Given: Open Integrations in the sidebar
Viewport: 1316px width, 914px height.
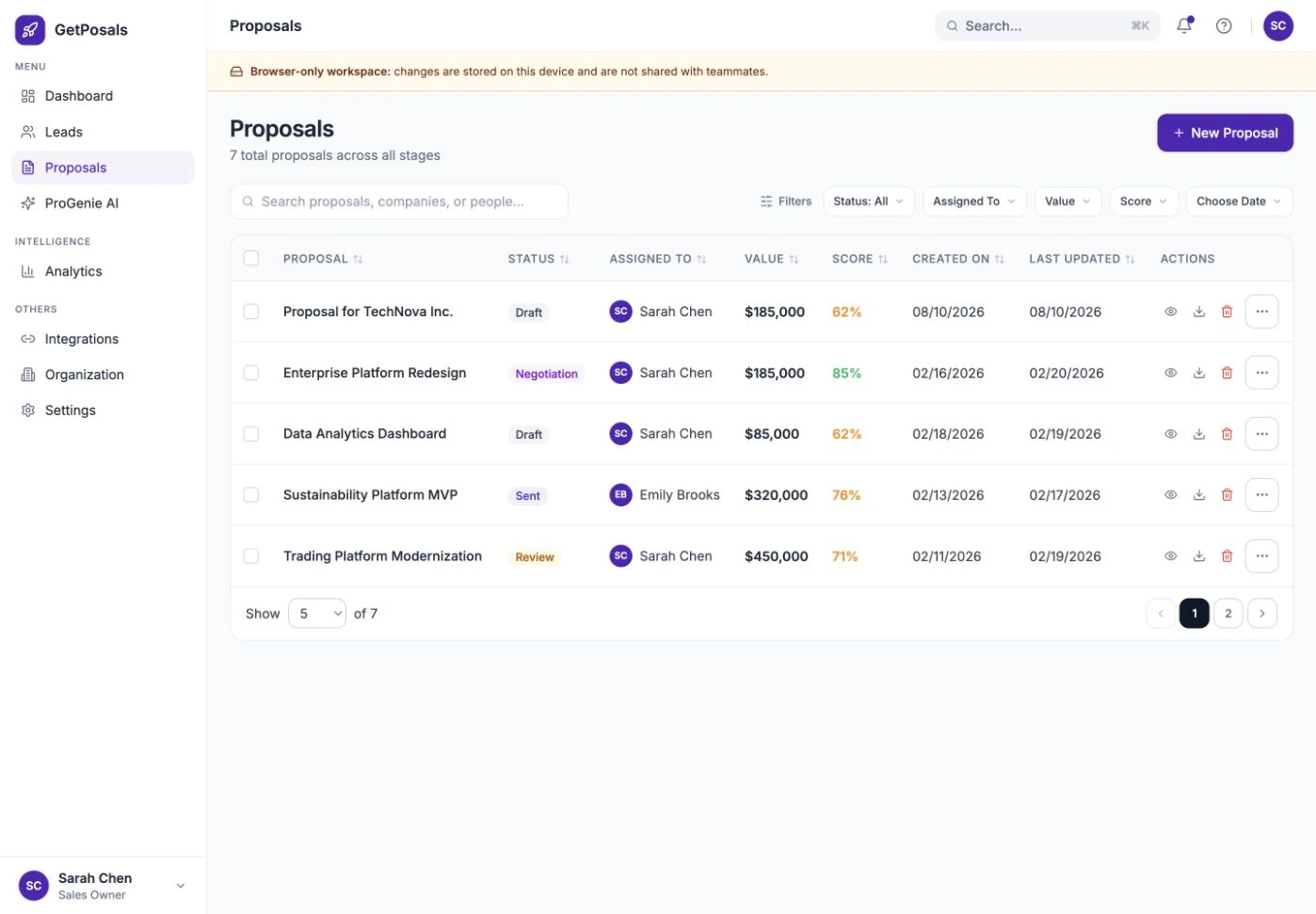Looking at the screenshot, I should tap(103, 339).
